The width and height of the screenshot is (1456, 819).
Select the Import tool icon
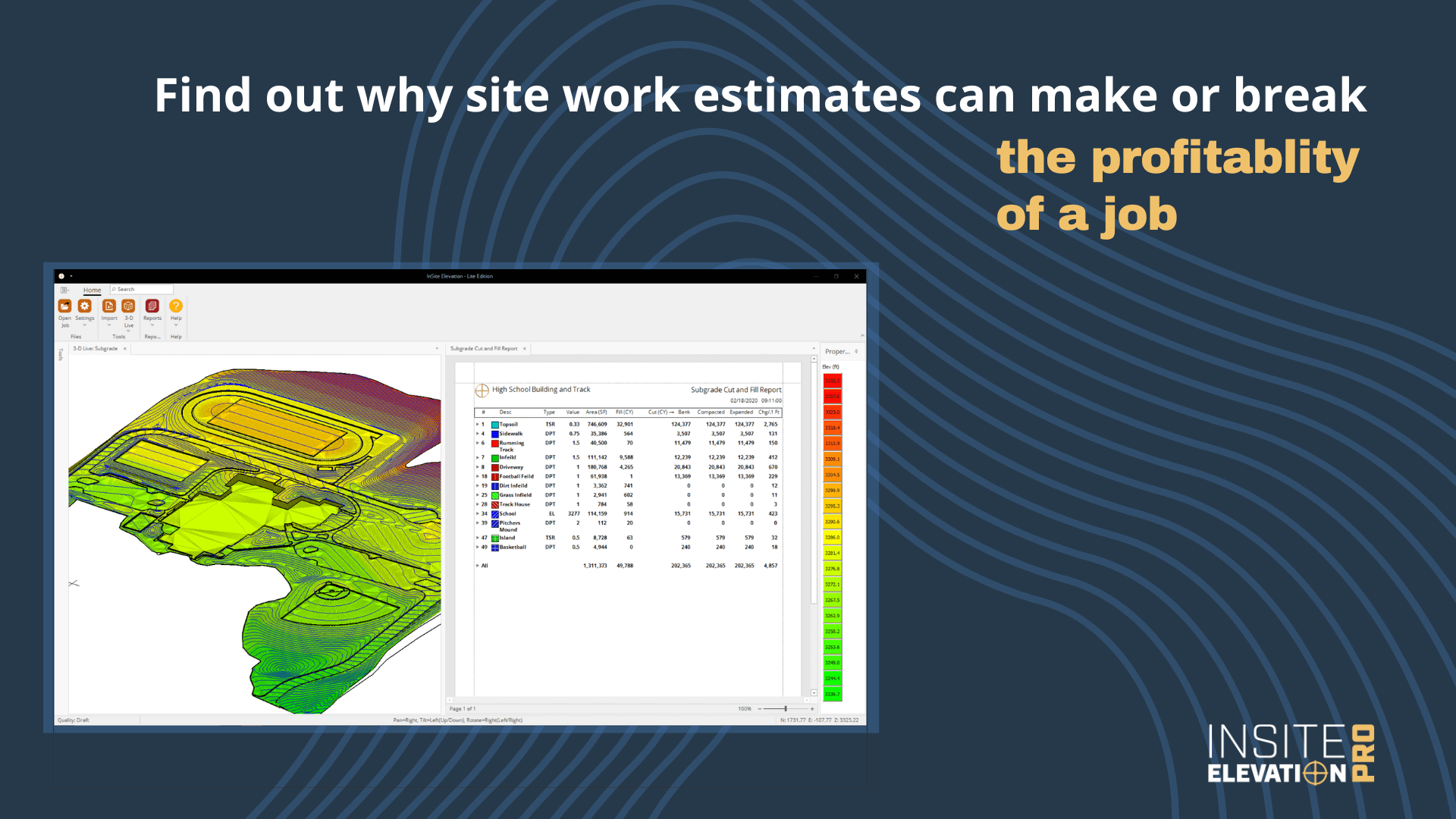(x=109, y=306)
